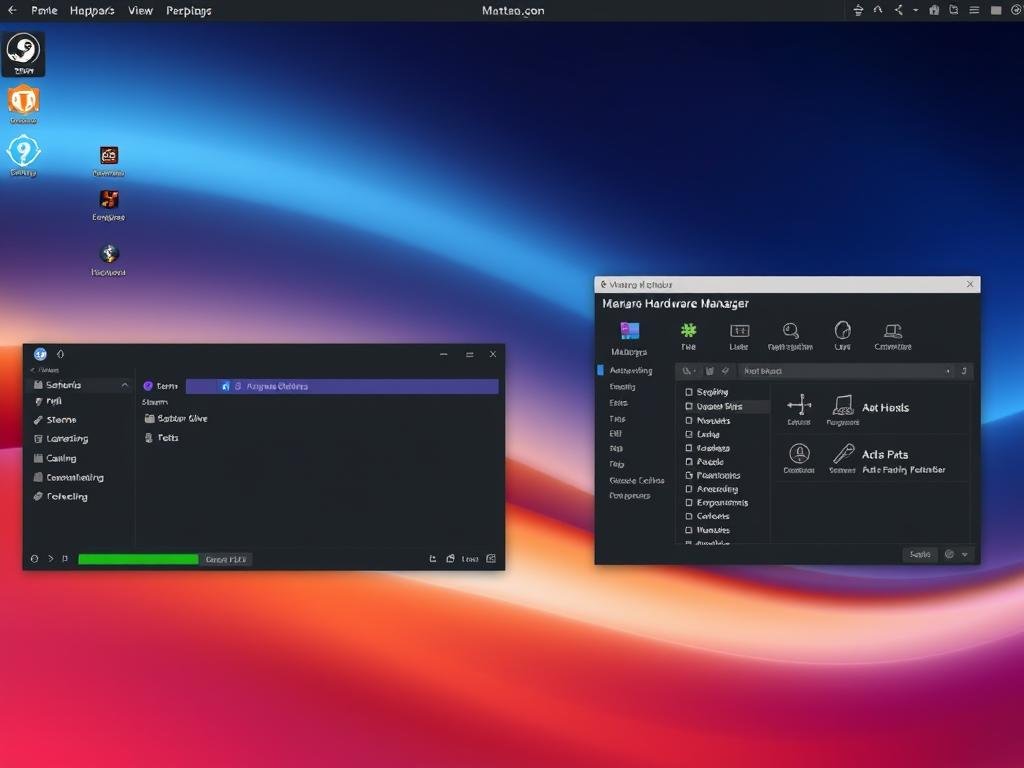Open the Steam desktop icon
Image resolution: width=1024 pixels, height=768 pixels.
24,54
